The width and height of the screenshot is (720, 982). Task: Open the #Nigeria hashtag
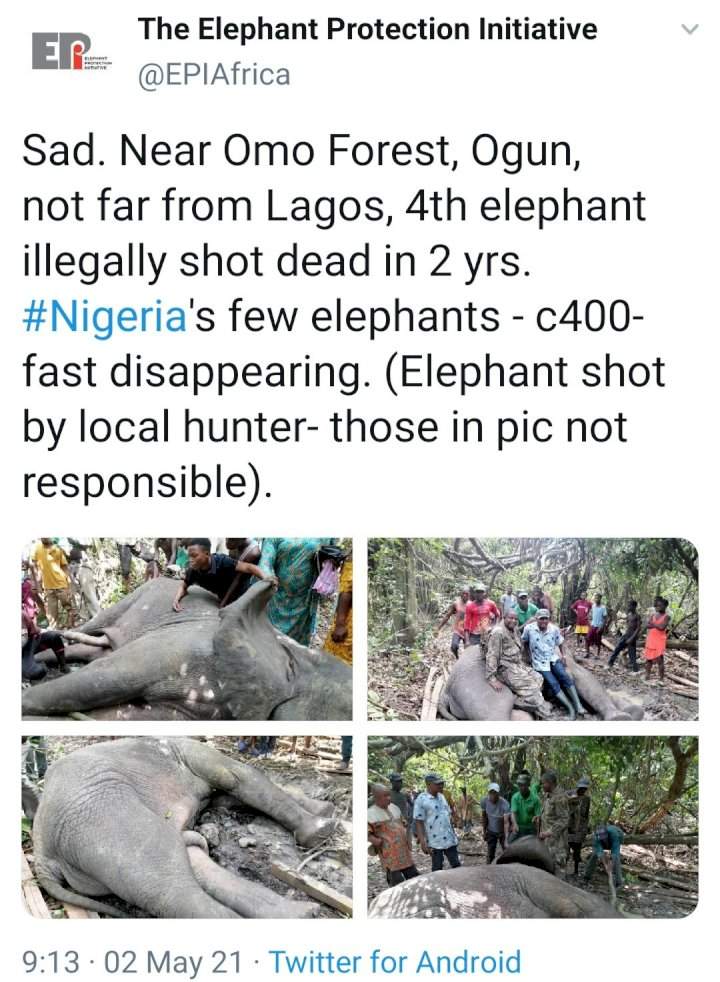tap(105, 316)
